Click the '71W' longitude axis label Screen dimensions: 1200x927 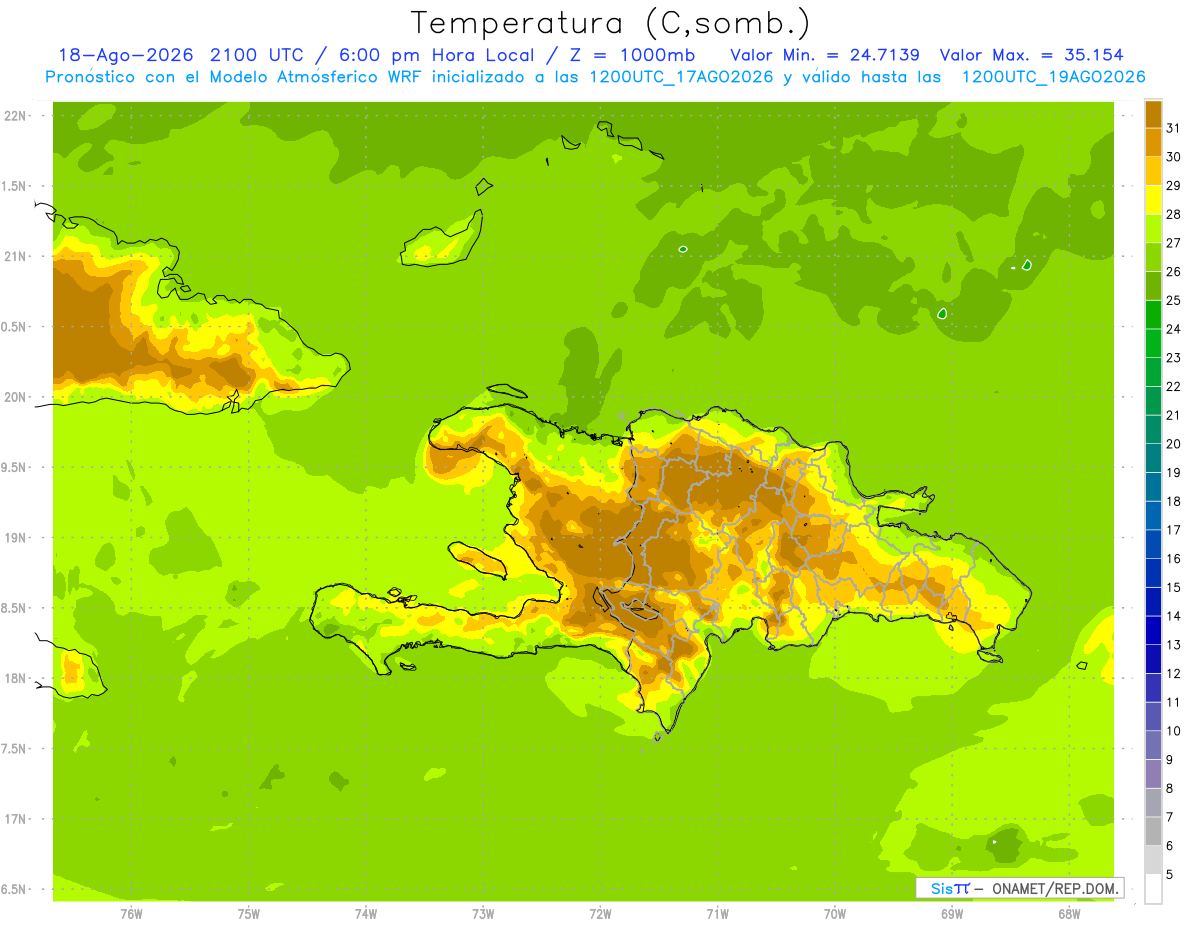click(x=718, y=913)
